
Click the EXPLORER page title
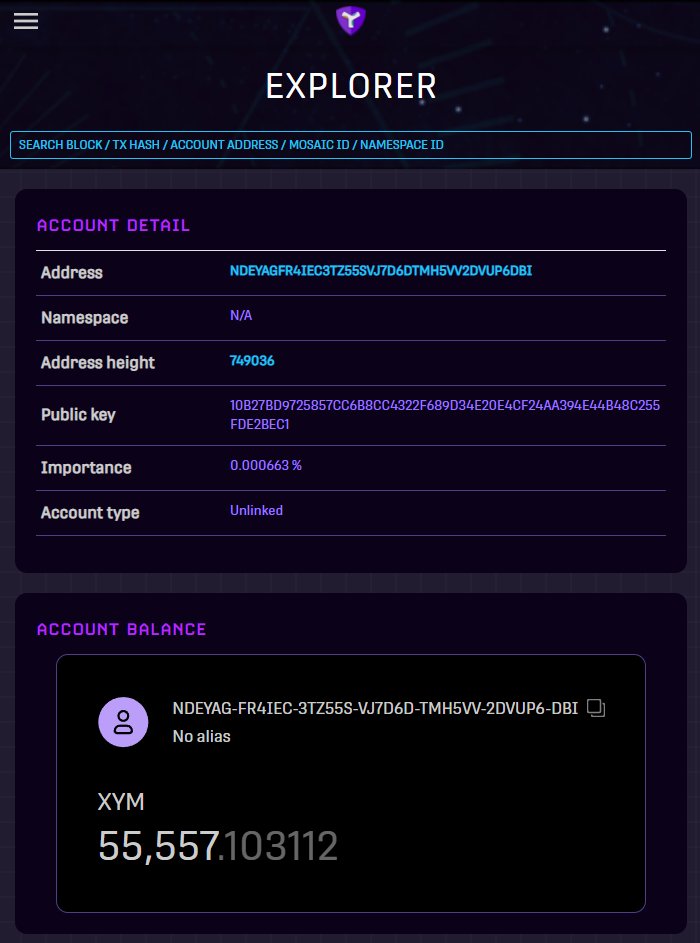click(351, 86)
